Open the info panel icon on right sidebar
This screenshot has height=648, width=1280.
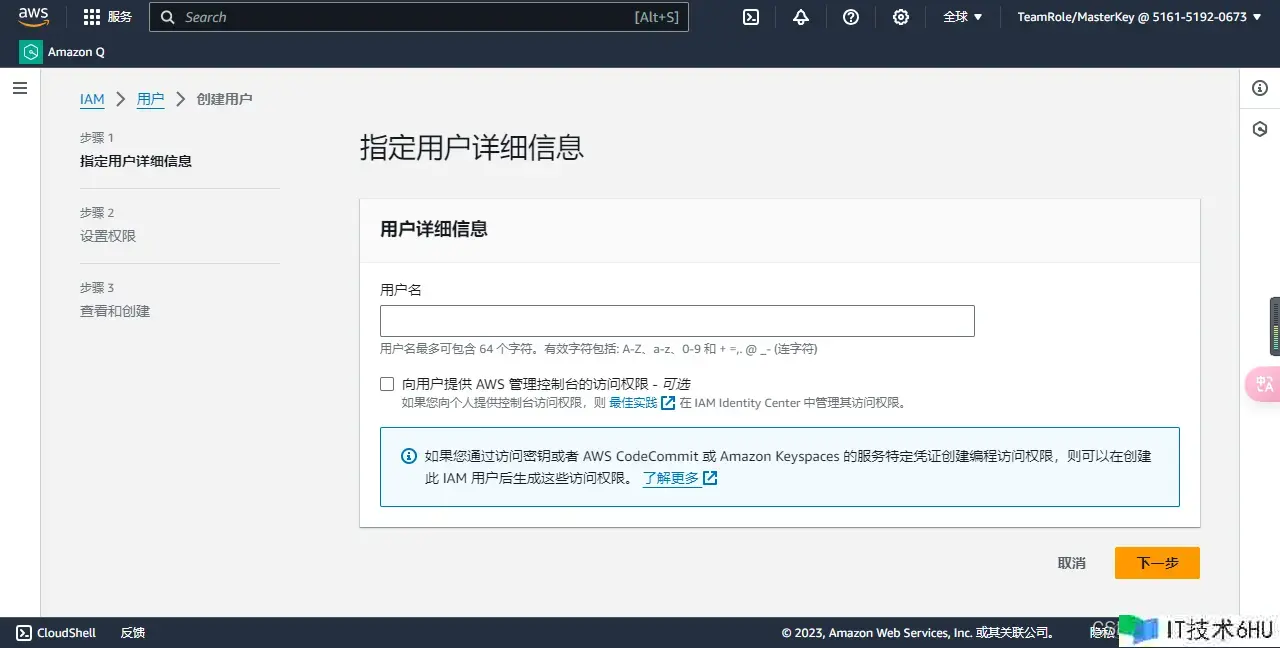1260,89
